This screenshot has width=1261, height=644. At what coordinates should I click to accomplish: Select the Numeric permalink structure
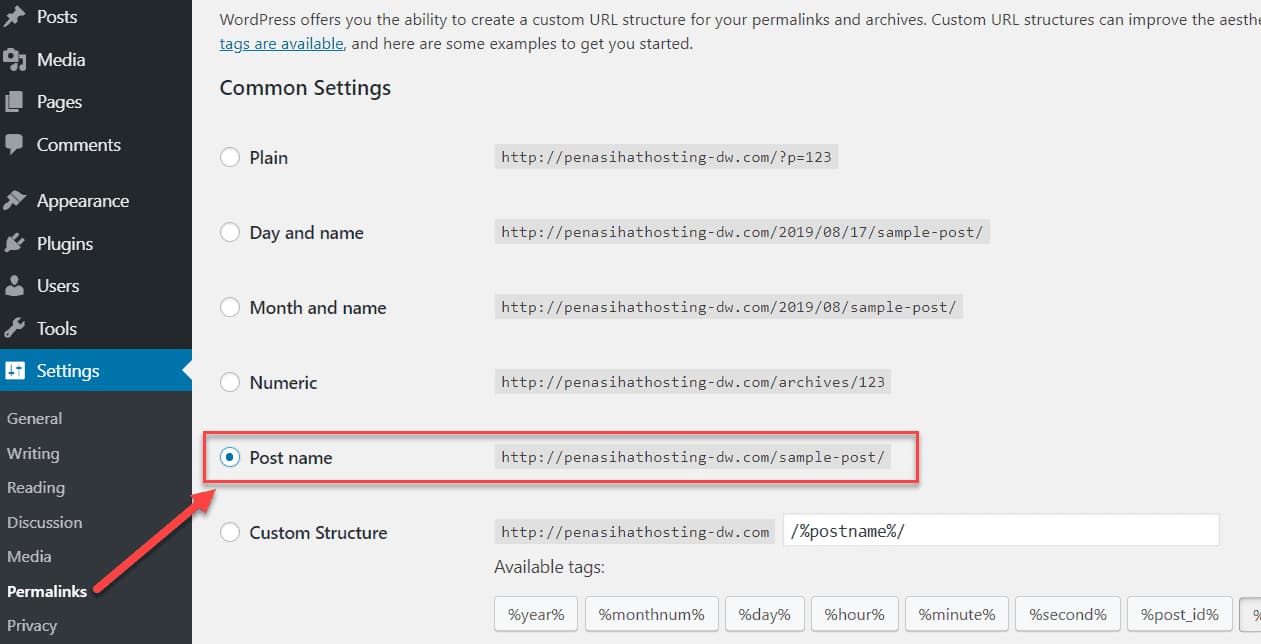[x=229, y=382]
